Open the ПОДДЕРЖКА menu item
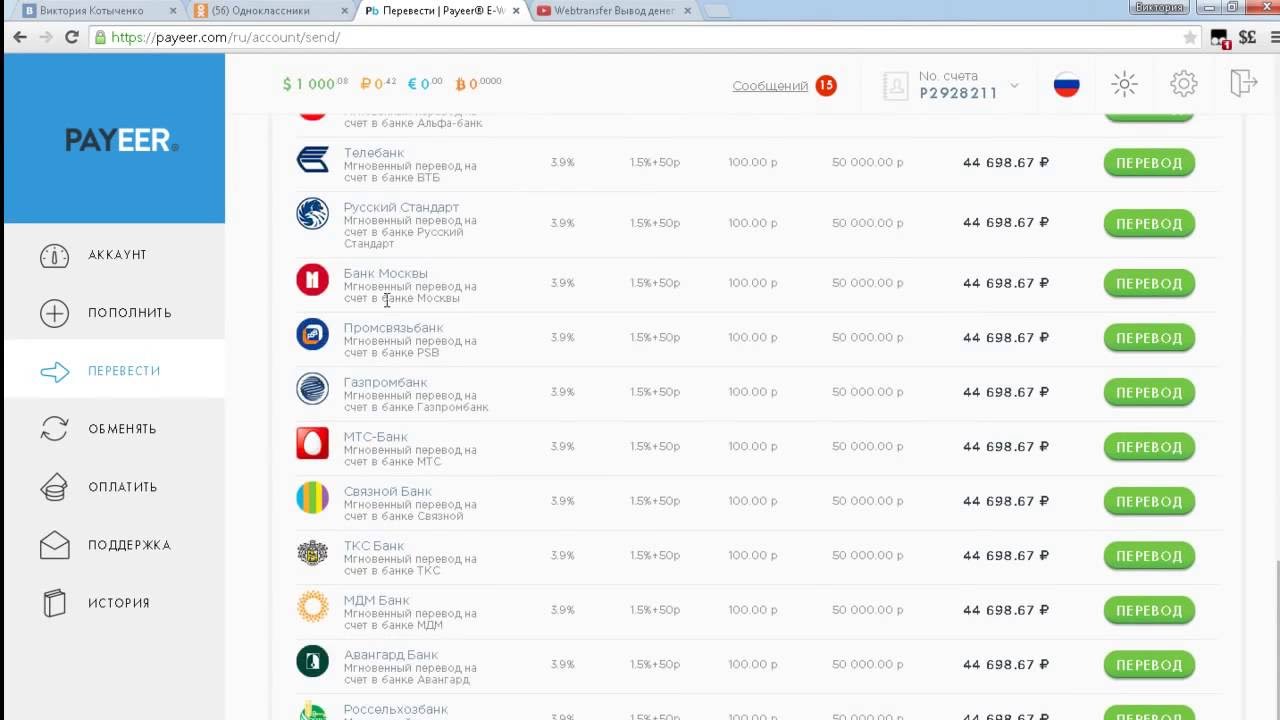 (129, 545)
